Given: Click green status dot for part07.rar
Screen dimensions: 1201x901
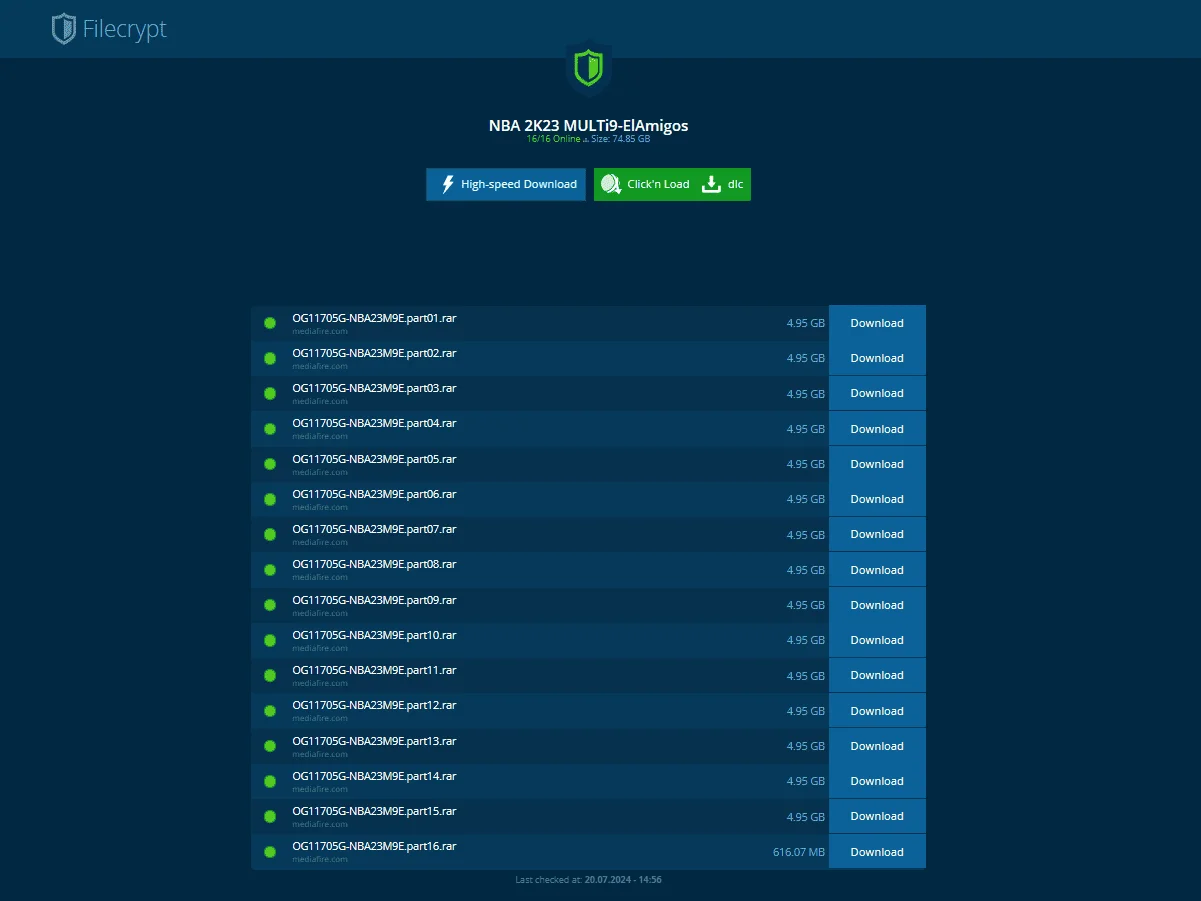Looking at the screenshot, I should click(x=270, y=534).
